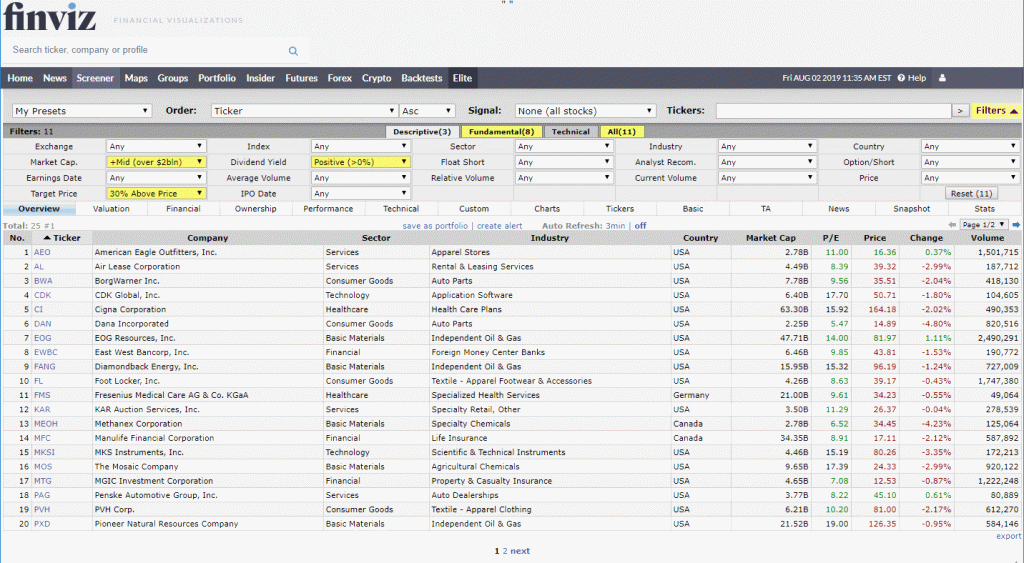The width and height of the screenshot is (1024, 563).
Task: Open the Market Cap. filter dropdown
Action: [156, 162]
